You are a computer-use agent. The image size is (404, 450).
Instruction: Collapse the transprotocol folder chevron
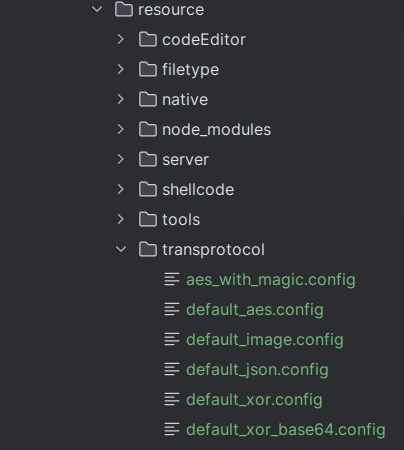(121, 249)
